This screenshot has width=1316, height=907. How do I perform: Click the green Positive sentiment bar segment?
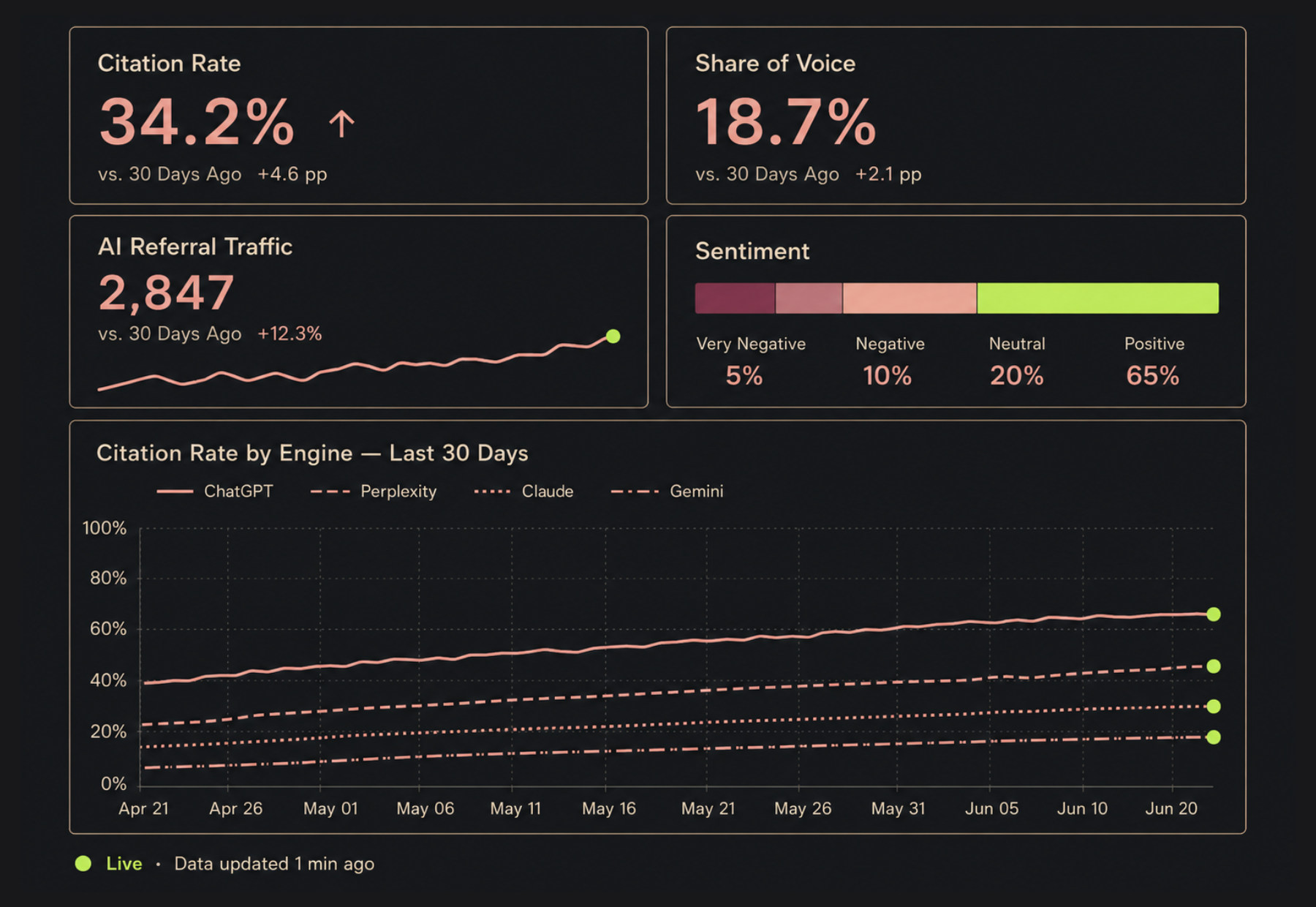pos(1098,298)
